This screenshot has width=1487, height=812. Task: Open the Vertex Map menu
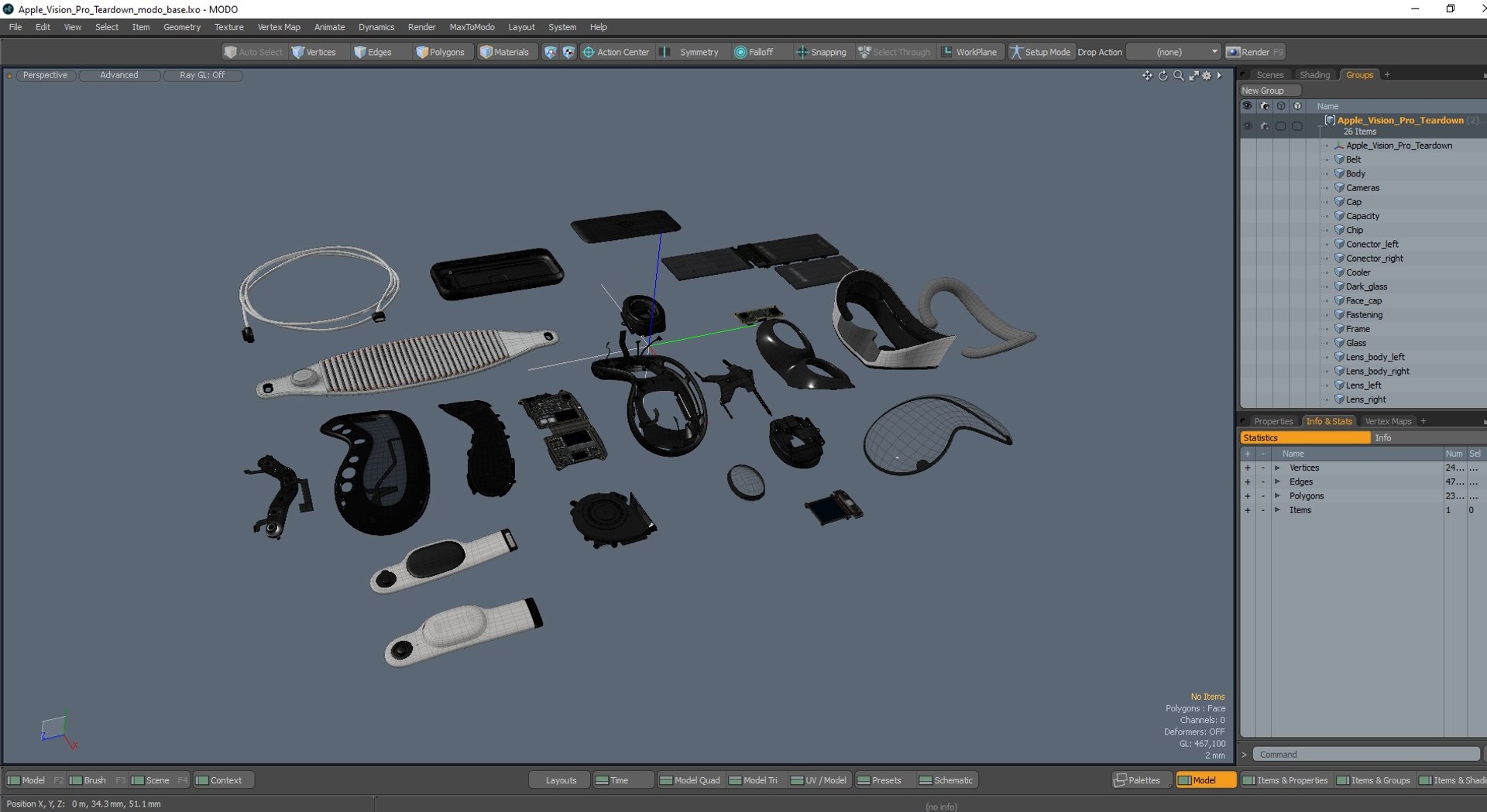coord(279,27)
